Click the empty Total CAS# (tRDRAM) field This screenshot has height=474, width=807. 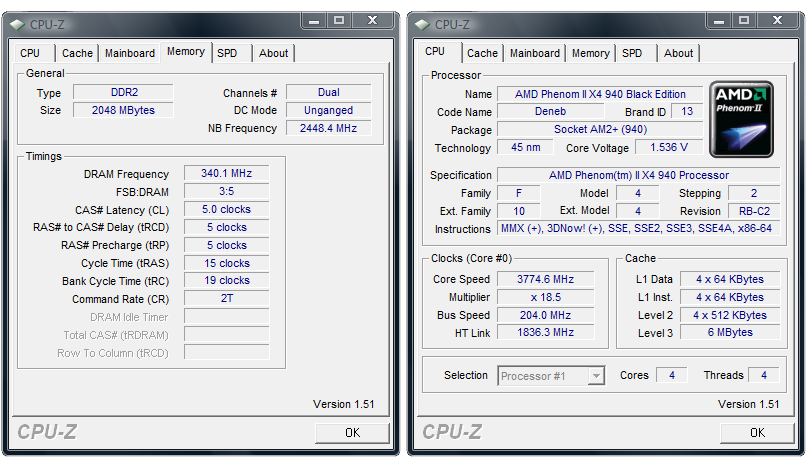tap(226, 335)
